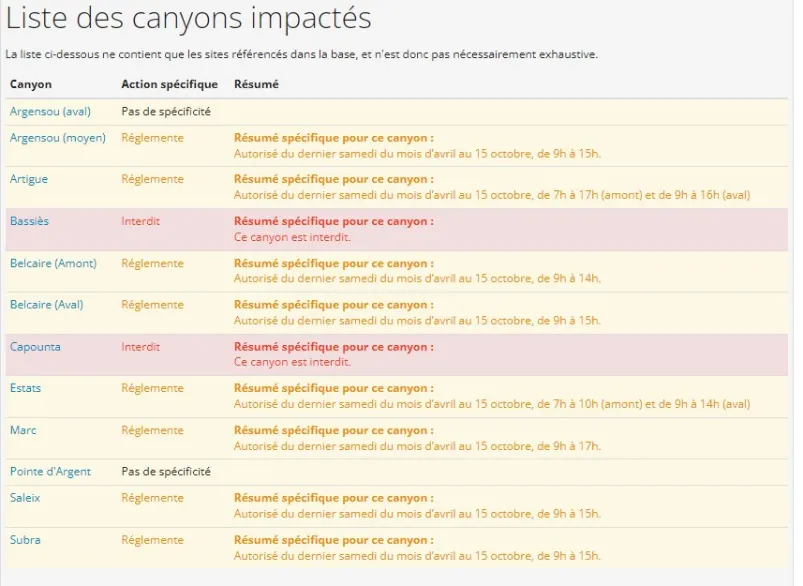The image size is (803, 586).
Task: Open the Argensou (aval) canyon link
Action: point(50,111)
